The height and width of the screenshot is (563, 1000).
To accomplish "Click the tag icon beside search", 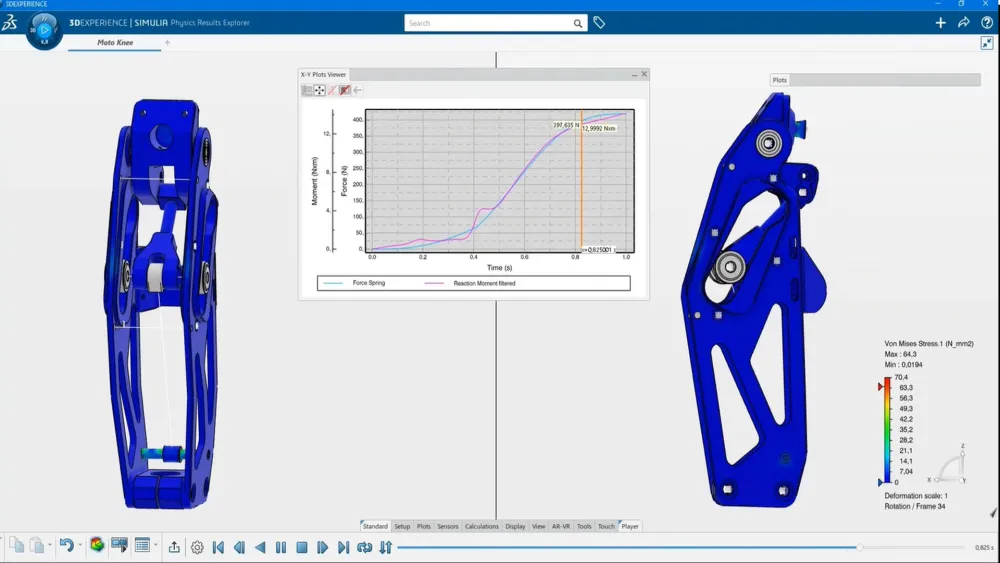I will 599,22.
